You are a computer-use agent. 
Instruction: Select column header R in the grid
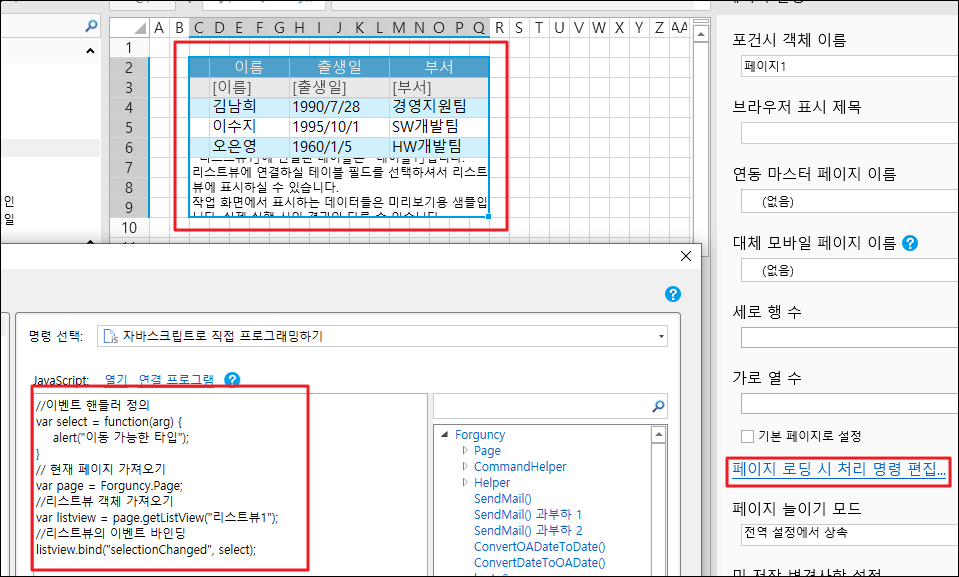[499, 28]
